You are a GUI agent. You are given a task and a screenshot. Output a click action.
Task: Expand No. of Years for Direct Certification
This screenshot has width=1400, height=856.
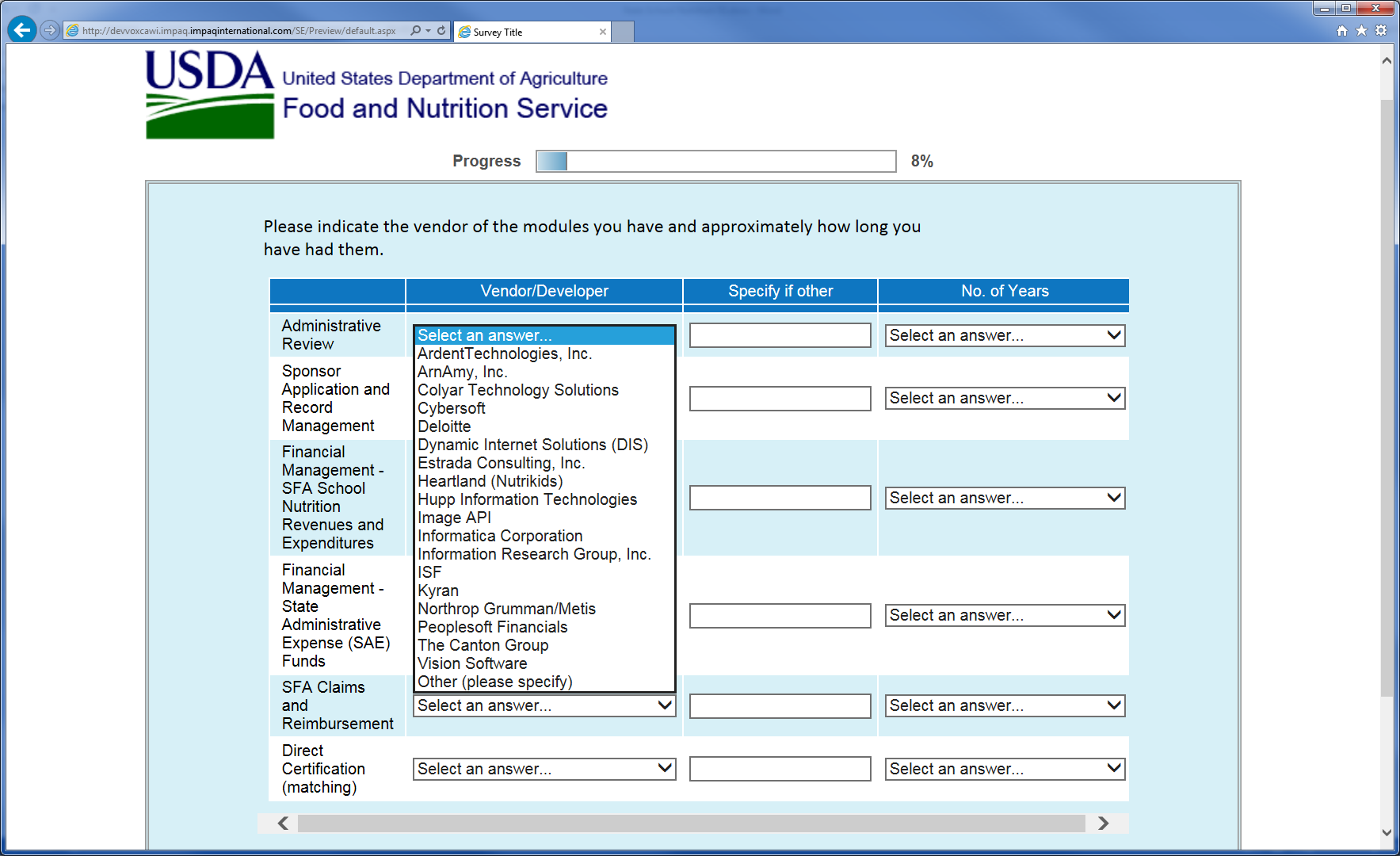pos(1004,769)
